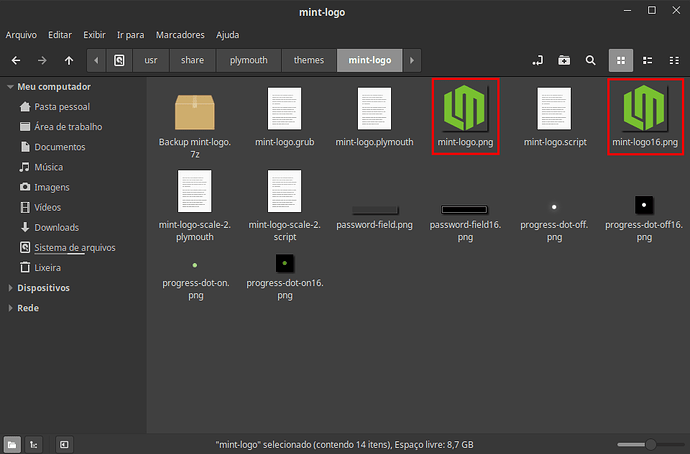The width and height of the screenshot is (690, 454).
Task: Go up to the parent folder
Action: pyautogui.click(x=69, y=60)
